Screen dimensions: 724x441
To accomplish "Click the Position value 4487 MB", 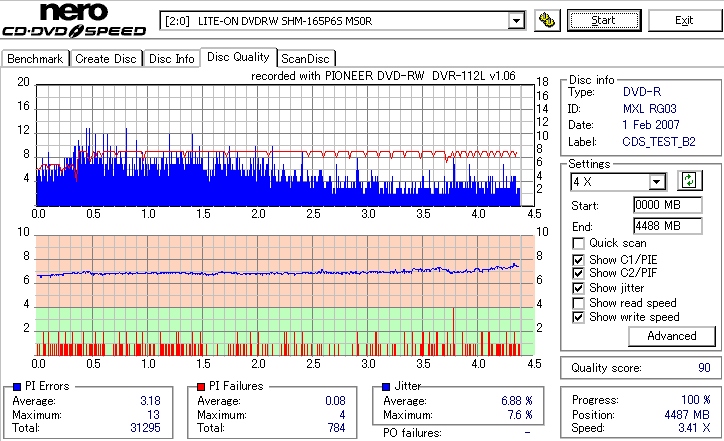I will pyautogui.click(x=686, y=415).
